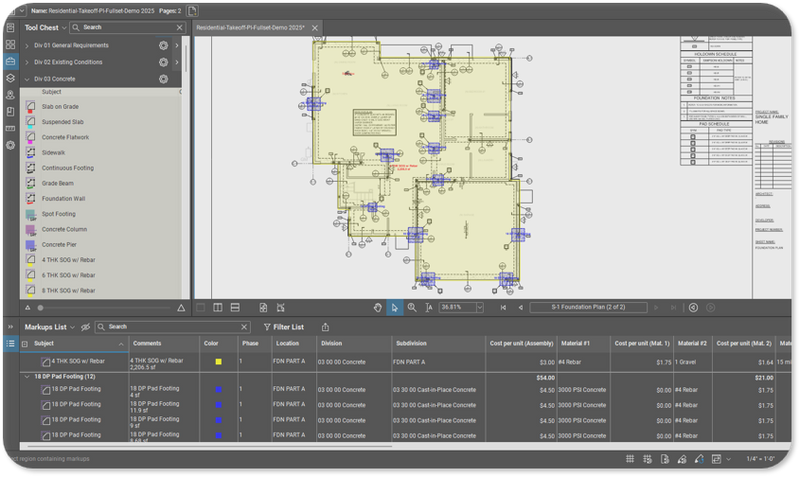Open Div 03 Concrete gear settings
Image resolution: width=800 pixels, height=477 pixels.
(163, 79)
